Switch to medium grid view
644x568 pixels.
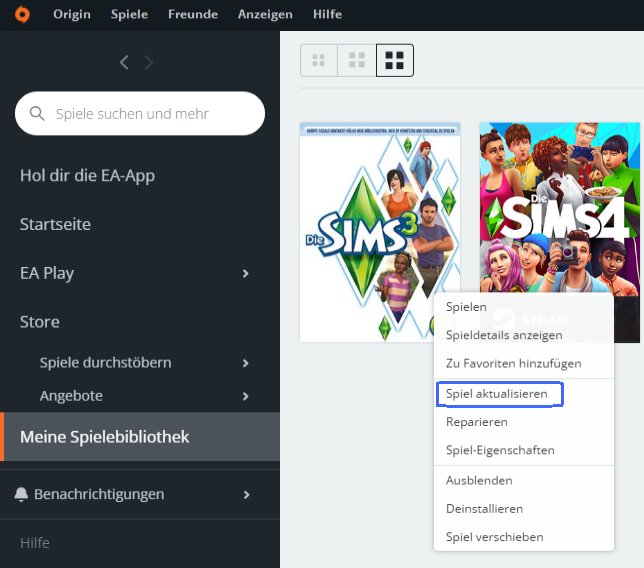click(356, 61)
